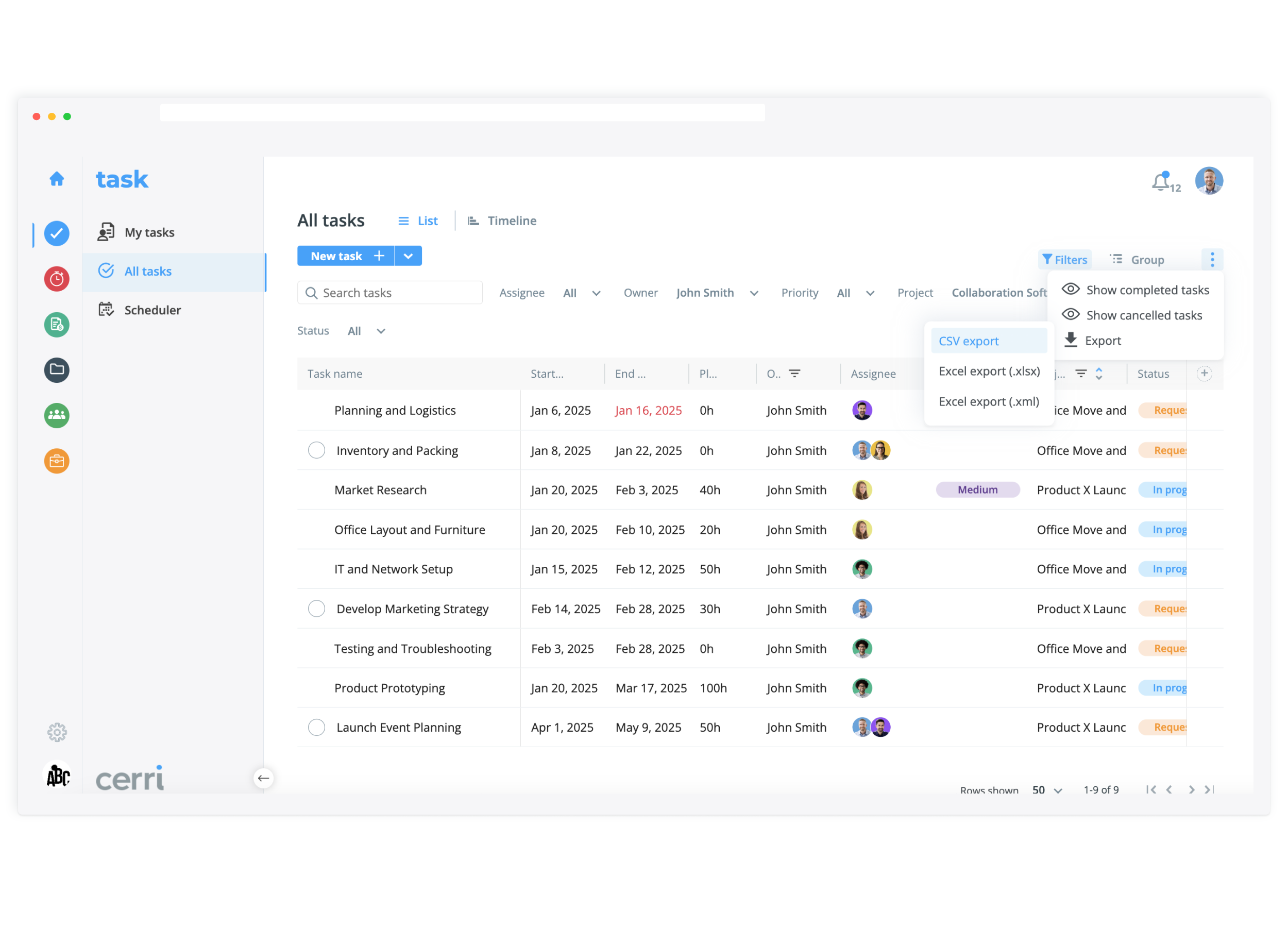Switch to the Timeline view tab

tap(502, 221)
